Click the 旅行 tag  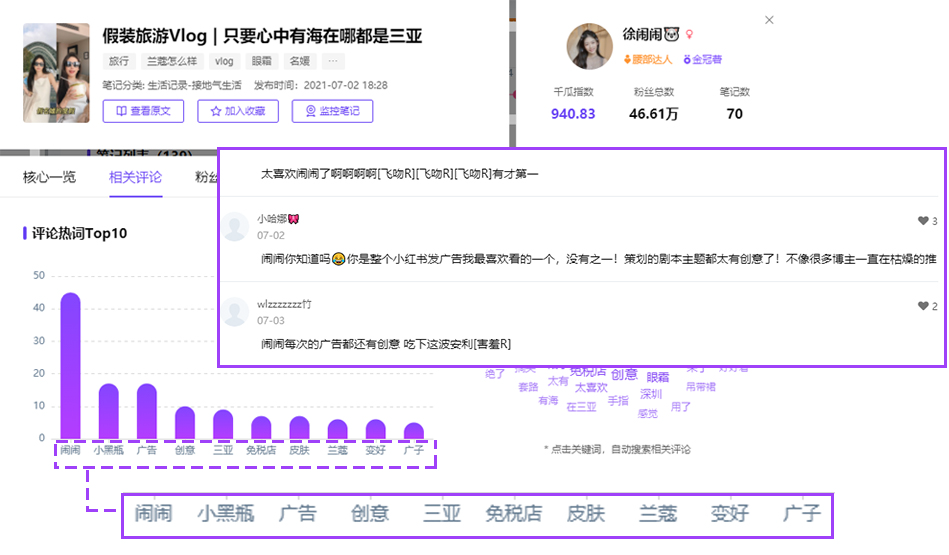point(119,61)
